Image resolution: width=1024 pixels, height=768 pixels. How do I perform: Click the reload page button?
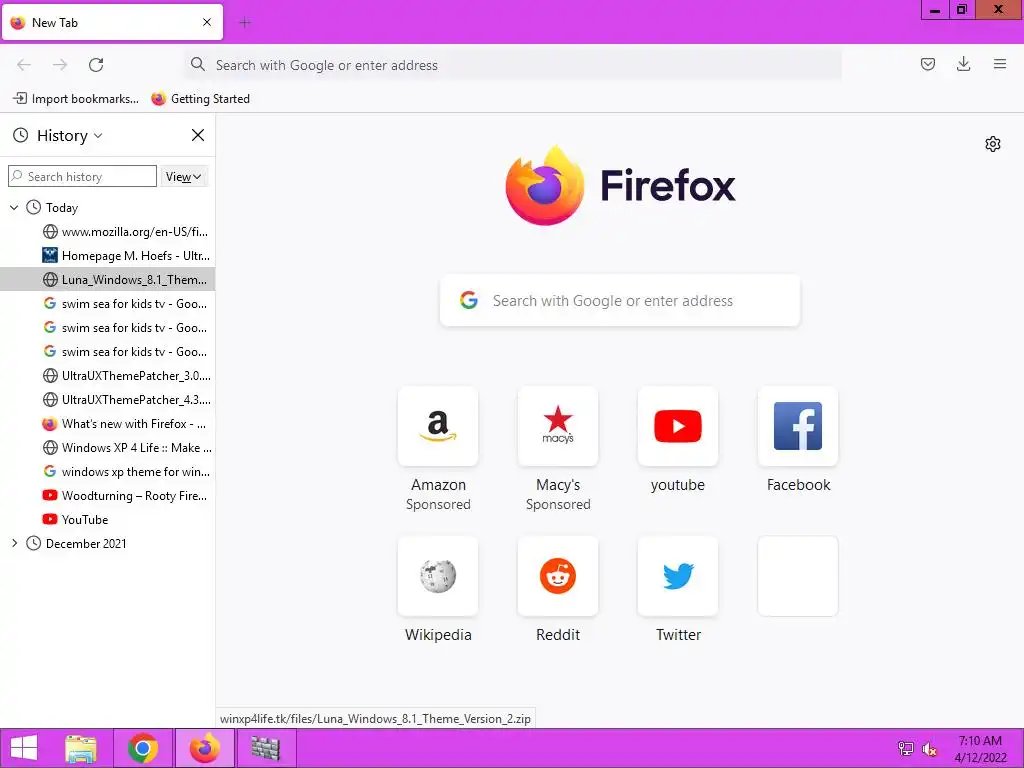[x=96, y=65]
